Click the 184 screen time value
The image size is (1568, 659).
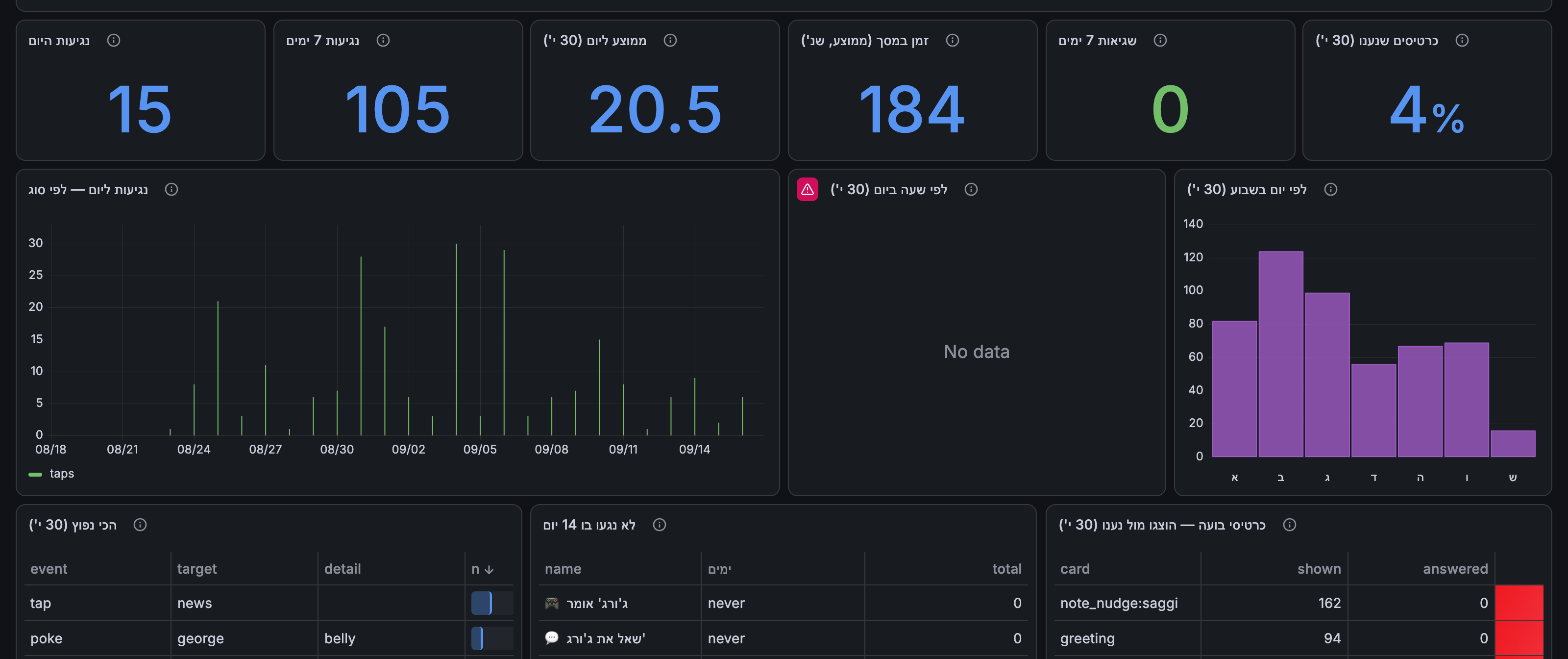pyautogui.click(x=911, y=110)
